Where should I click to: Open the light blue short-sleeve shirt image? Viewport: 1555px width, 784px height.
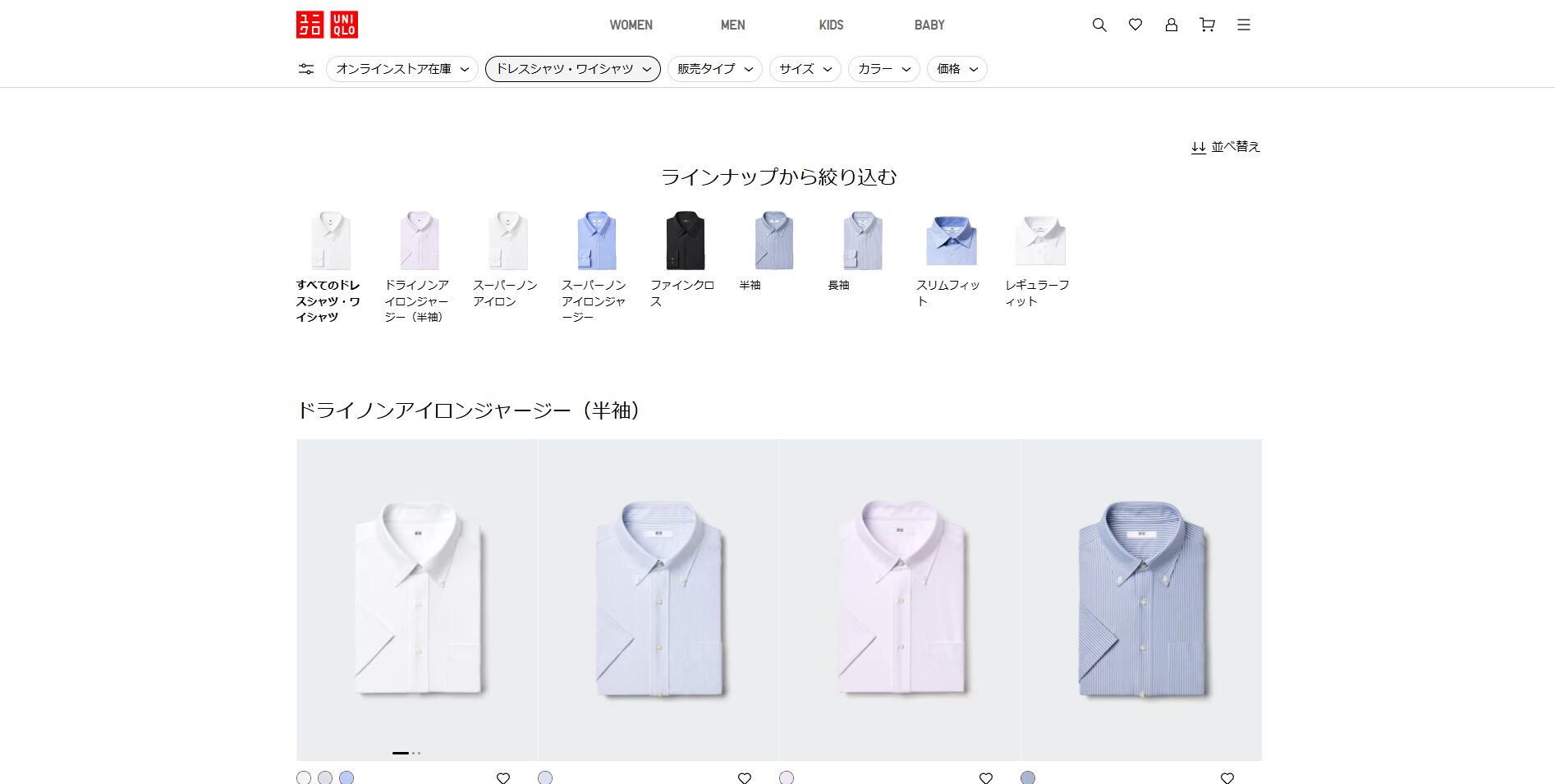coord(658,600)
